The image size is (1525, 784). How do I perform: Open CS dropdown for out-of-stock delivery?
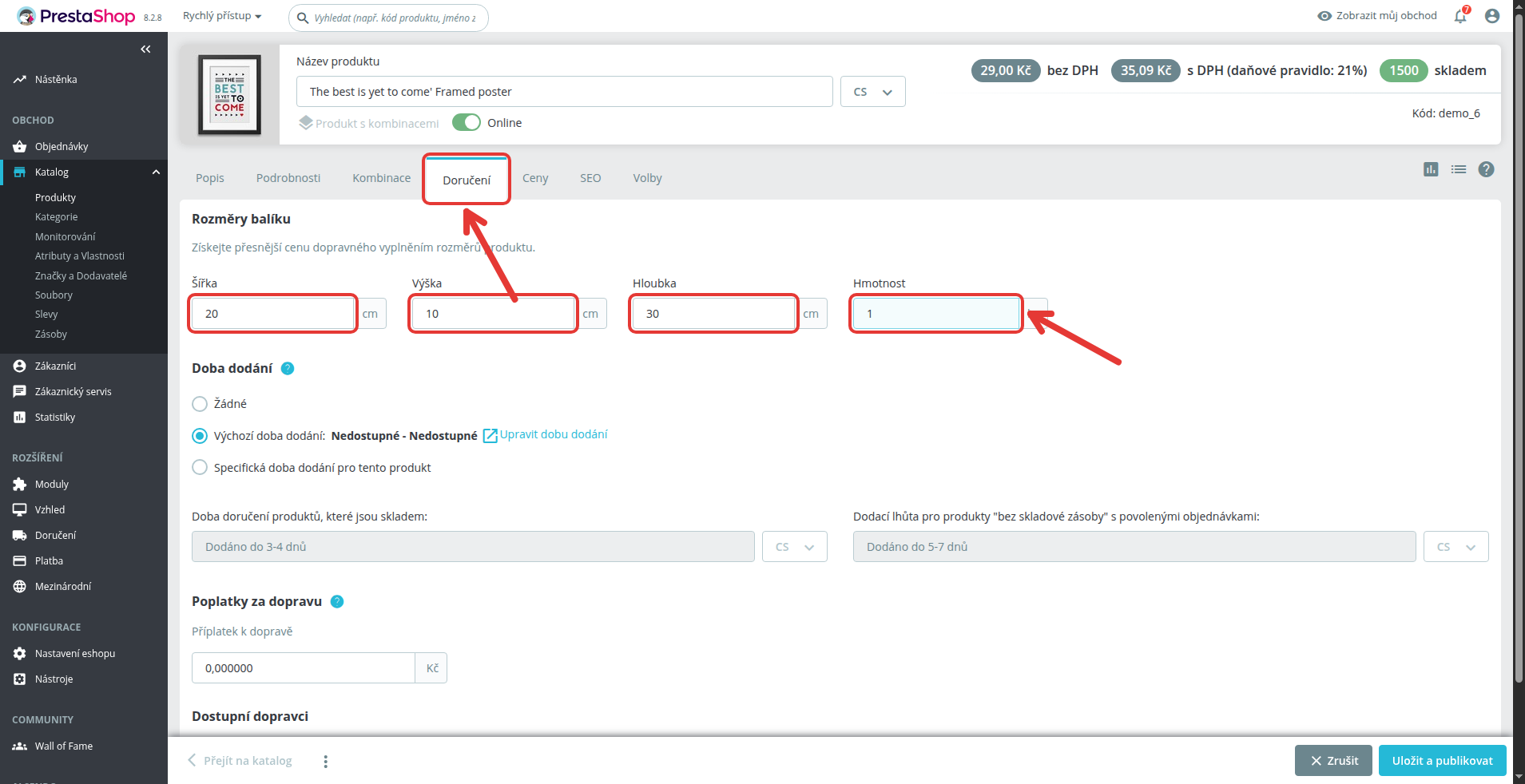[x=1456, y=546]
